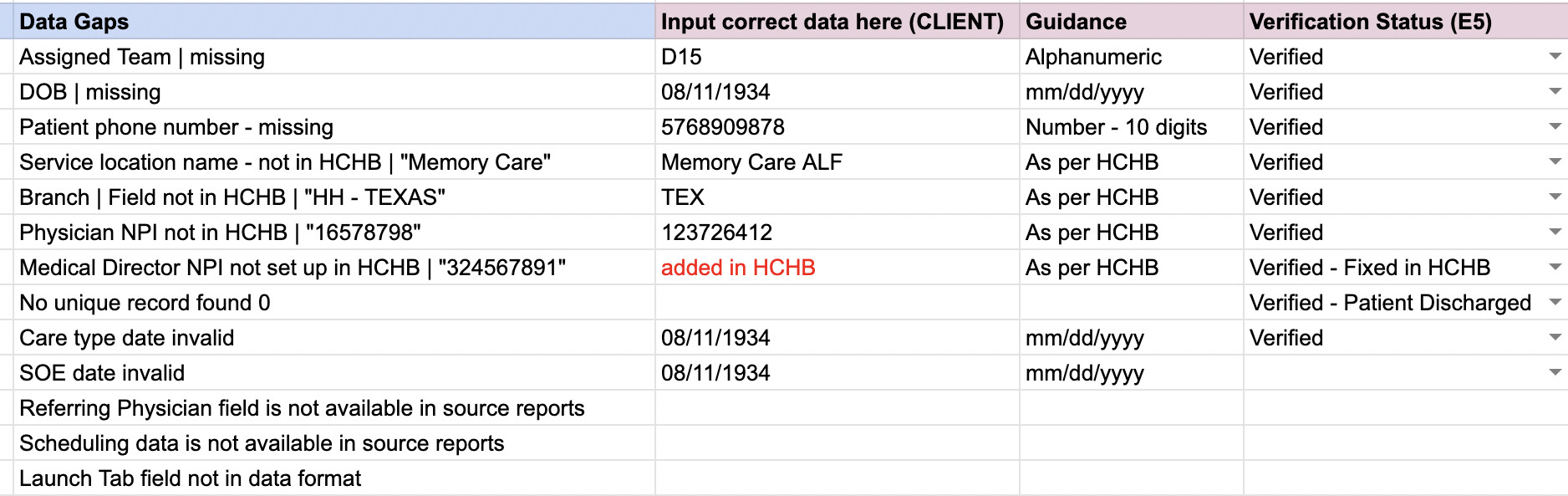This screenshot has height=496, width=1568.
Task: Select the 'Data Gaps' header cell
Action: pos(334,22)
